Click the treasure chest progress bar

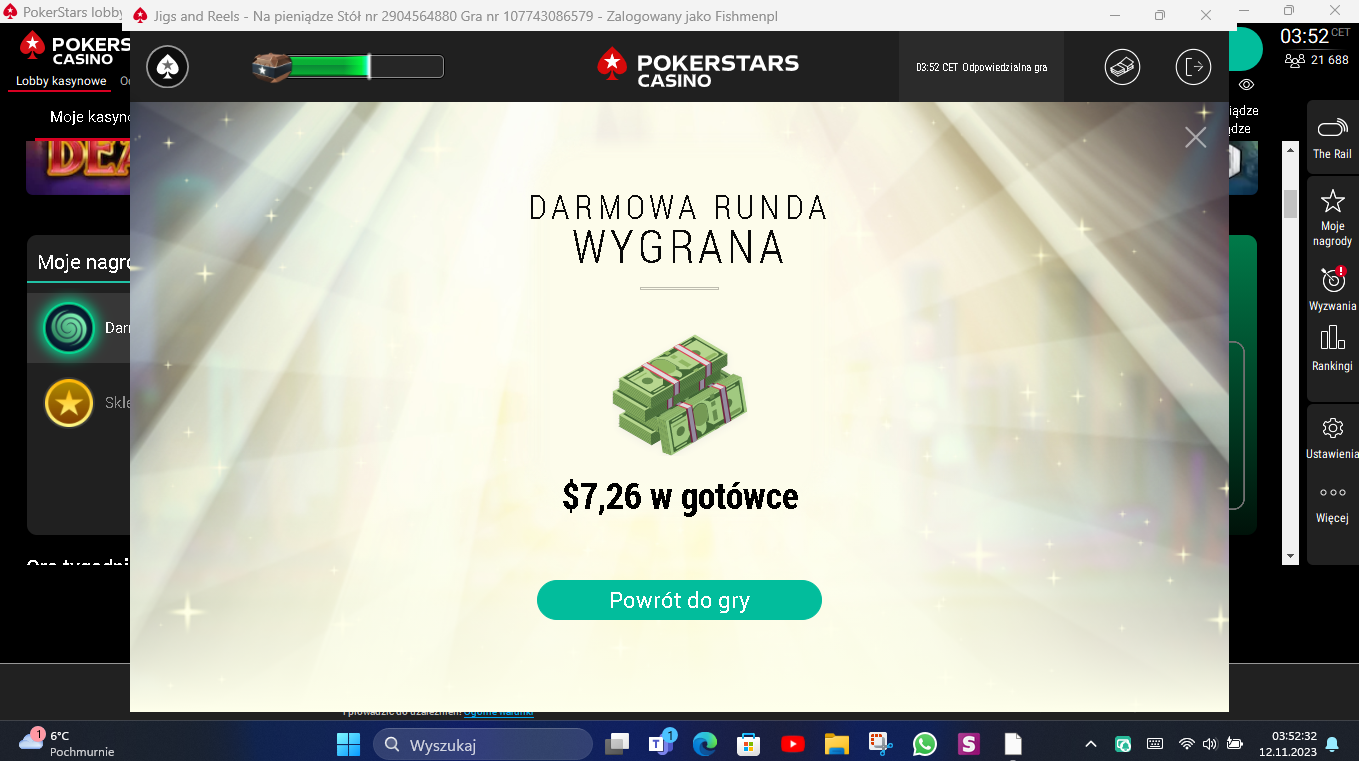tap(347, 67)
